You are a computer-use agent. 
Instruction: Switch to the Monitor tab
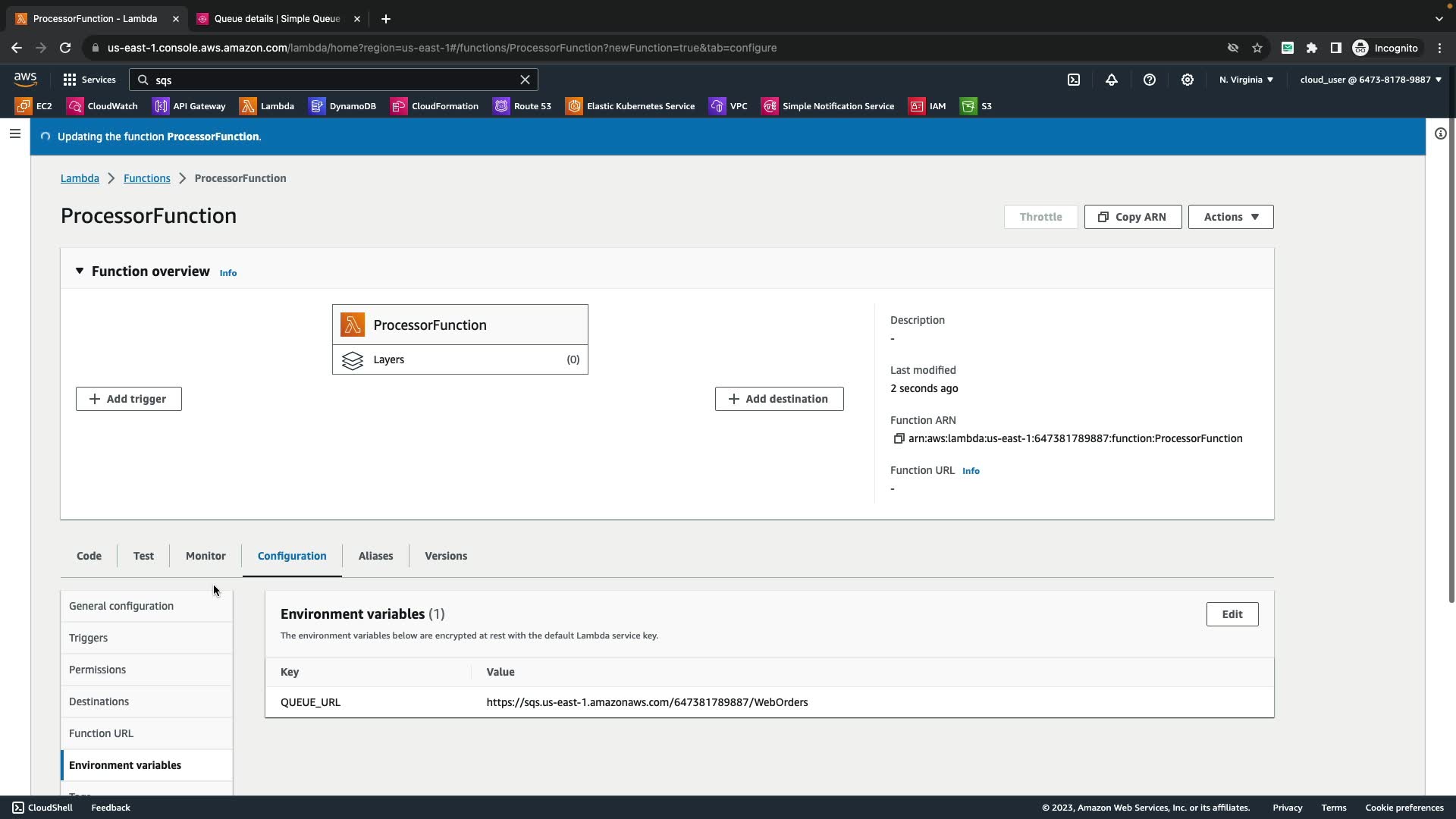206,556
